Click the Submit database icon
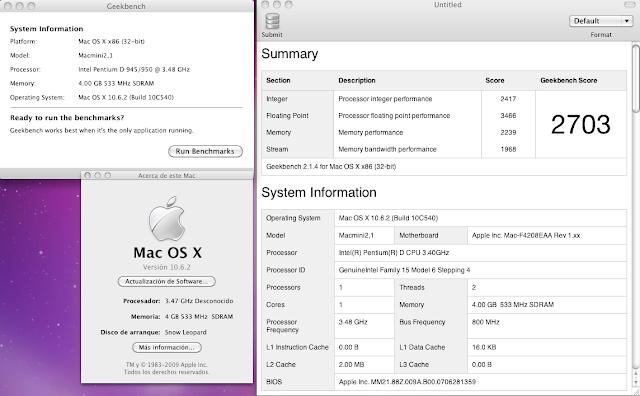 (x=272, y=21)
